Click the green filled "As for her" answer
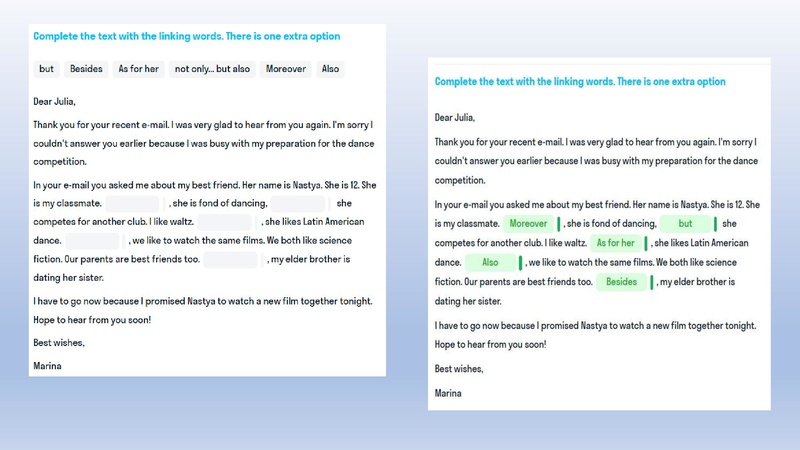This screenshot has width=800, height=450. coord(615,243)
